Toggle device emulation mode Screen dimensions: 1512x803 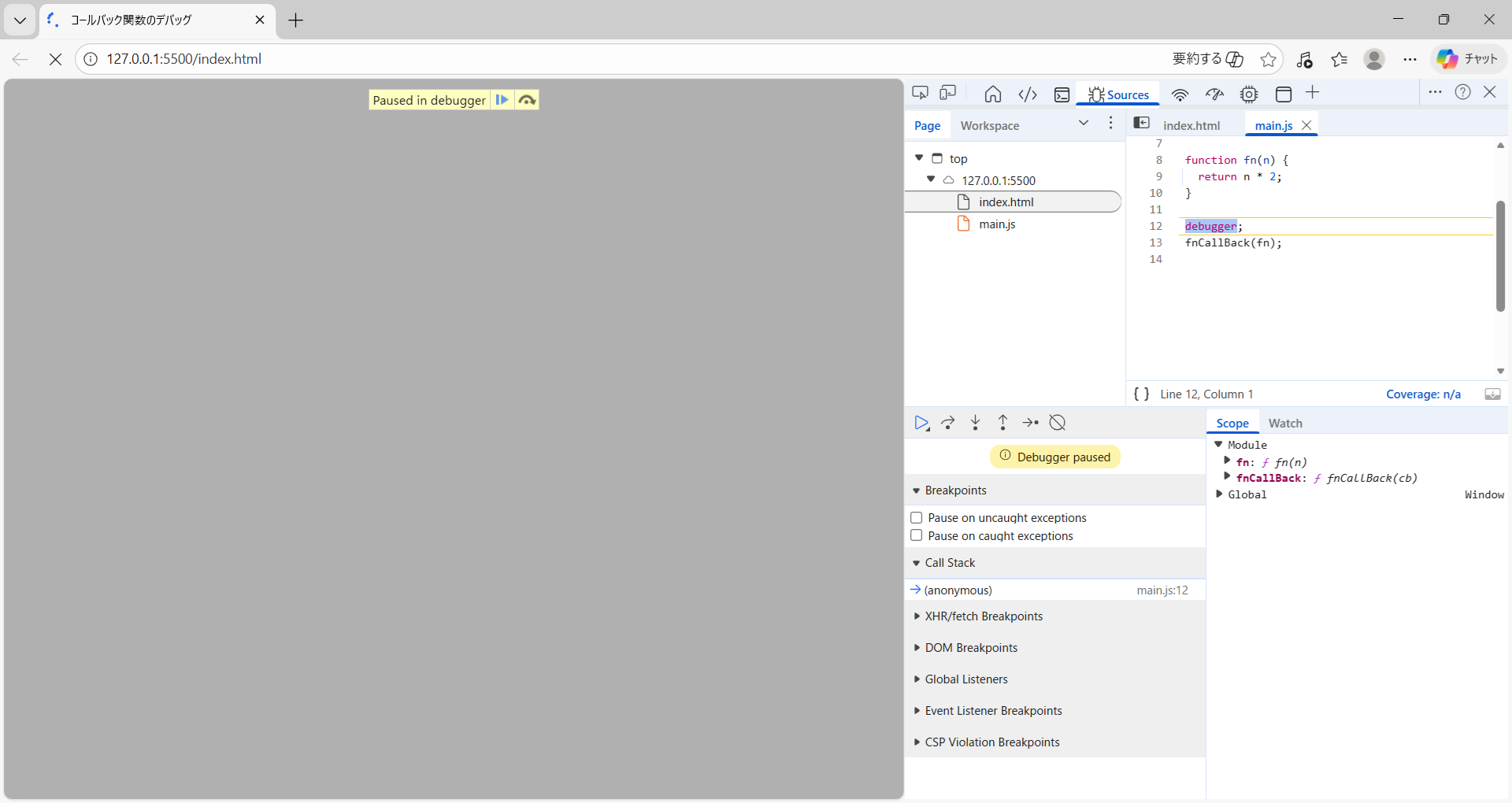948,94
